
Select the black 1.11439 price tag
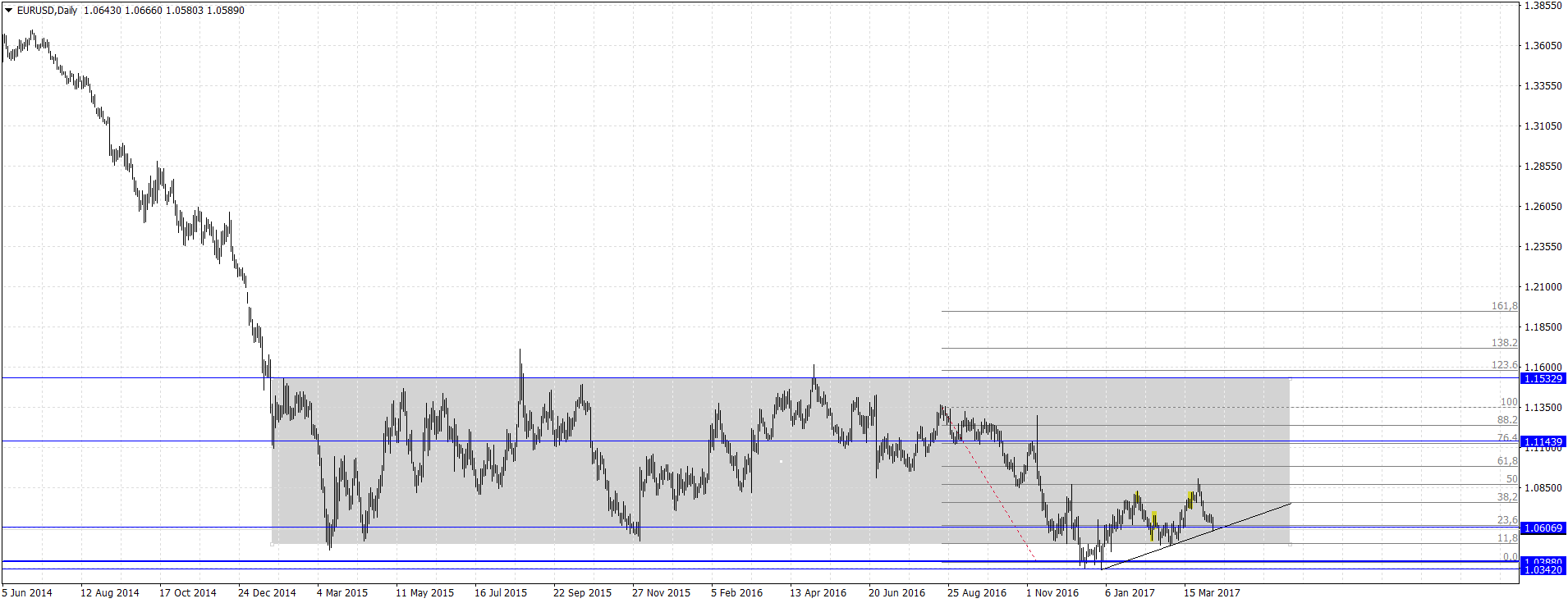[x=1543, y=442]
